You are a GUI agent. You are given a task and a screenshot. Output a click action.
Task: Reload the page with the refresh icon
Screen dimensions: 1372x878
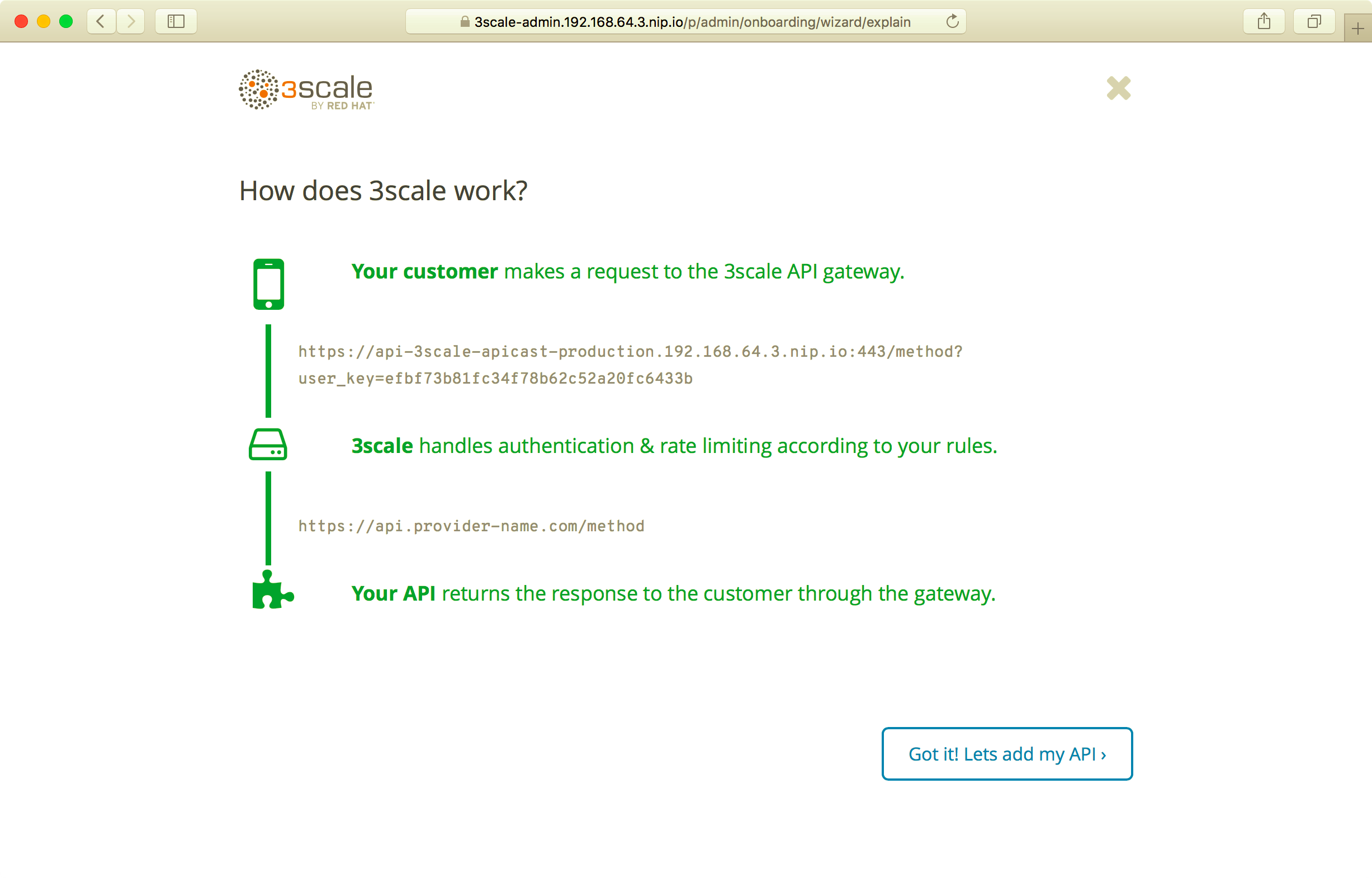[x=952, y=22]
